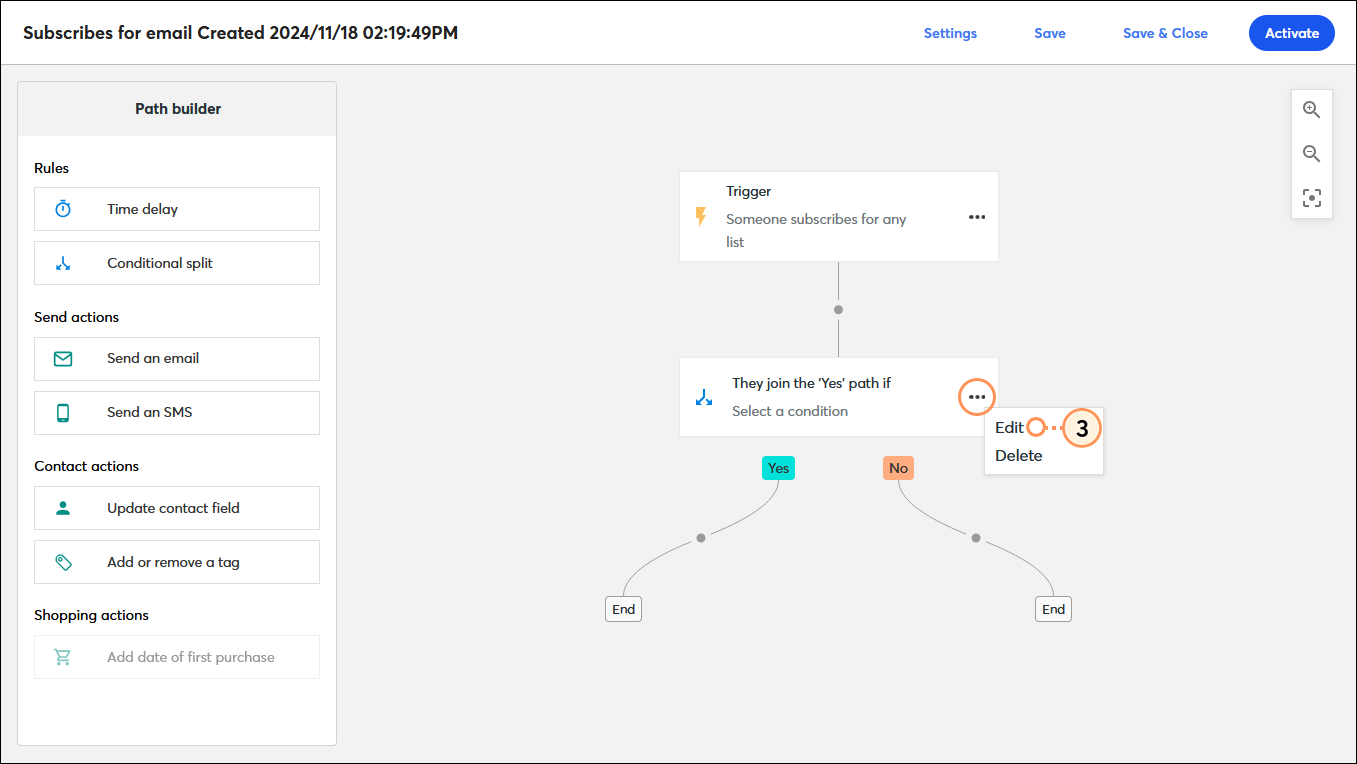Click the tag icon for Add or remove a tag
This screenshot has width=1357, height=764.
[63, 562]
